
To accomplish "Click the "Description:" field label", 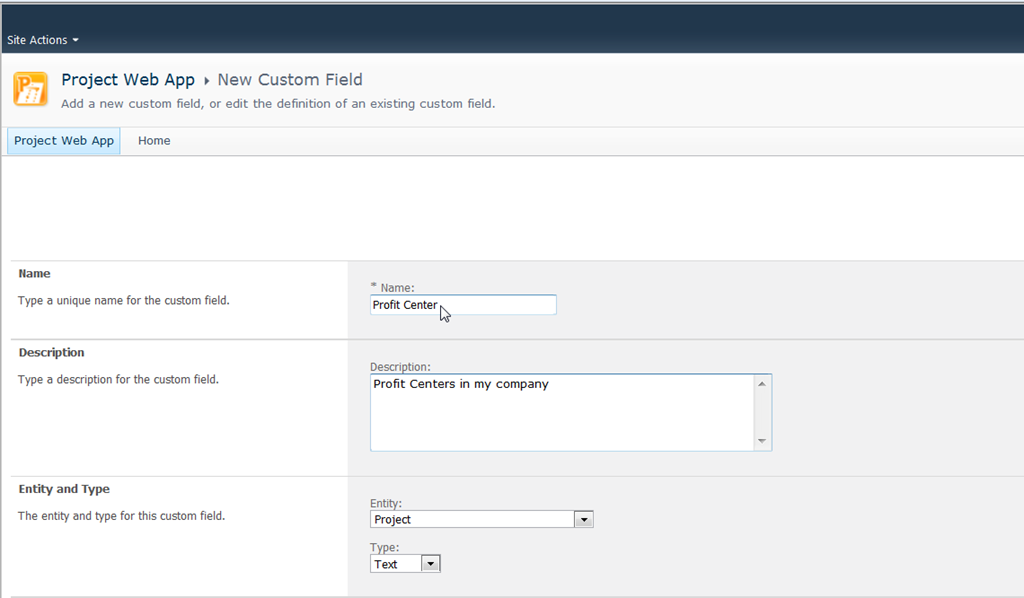I will [400, 367].
